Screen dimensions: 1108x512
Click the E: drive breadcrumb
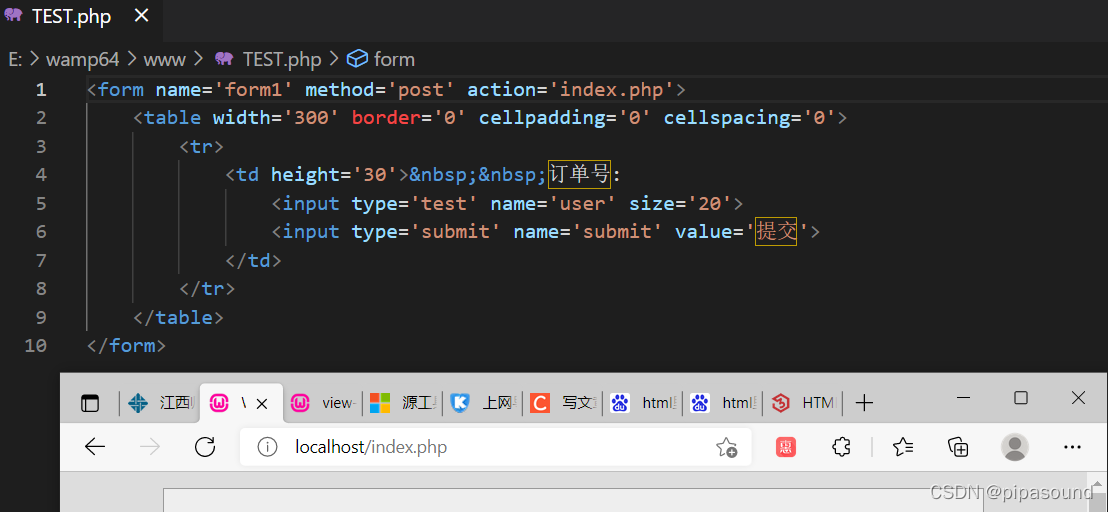[x=16, y=59]
